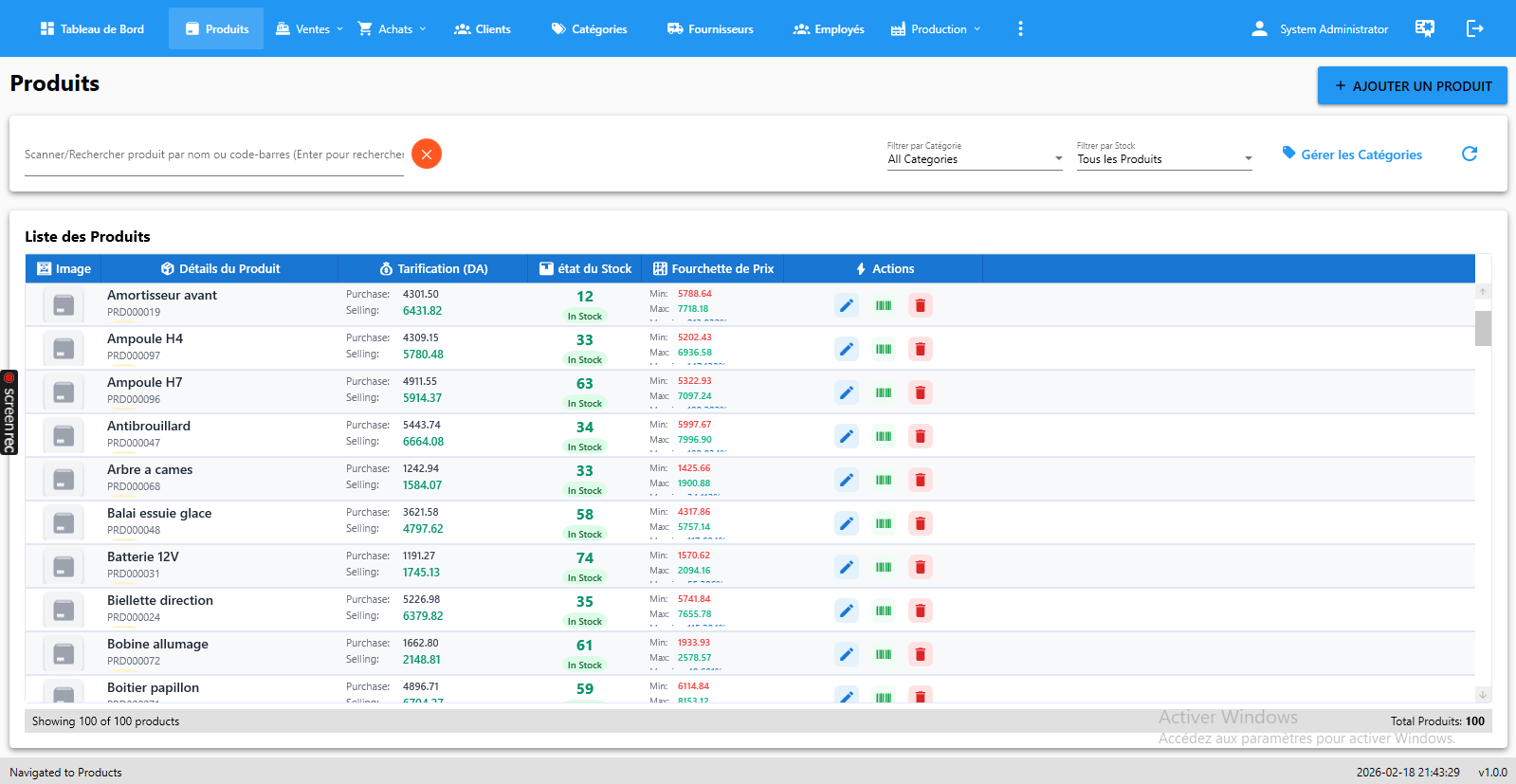Generate barcode for Arbre a cames

tap(884, 480)
